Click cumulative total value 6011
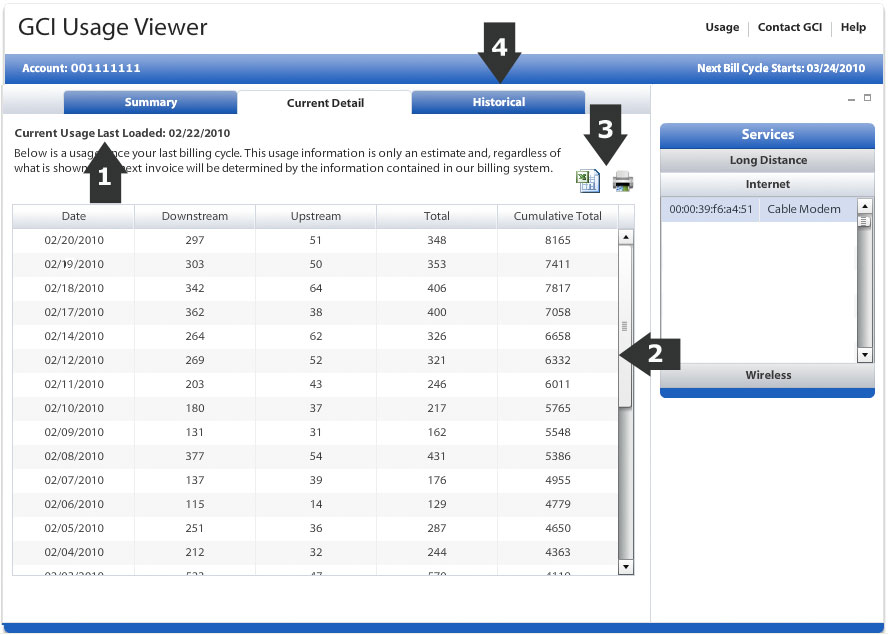The image size is (888, 635). click(x=558, y=384)
